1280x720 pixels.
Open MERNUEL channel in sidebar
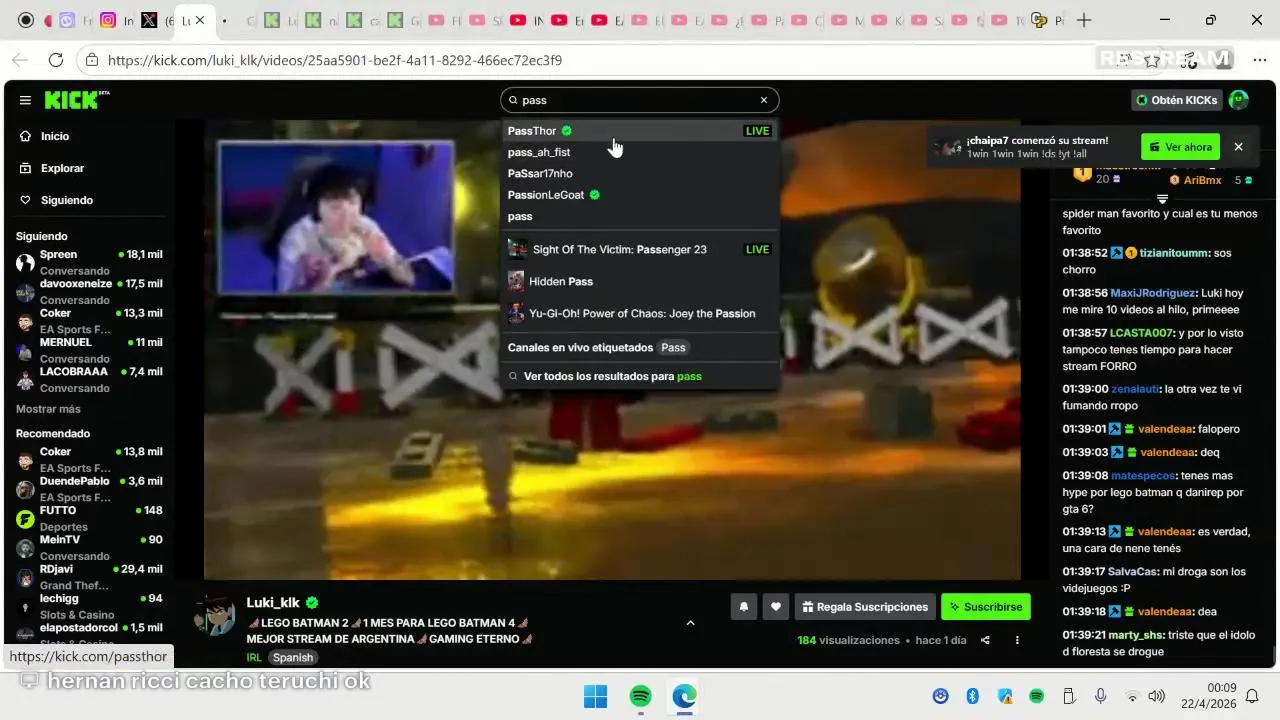click(x=88, y=349)
